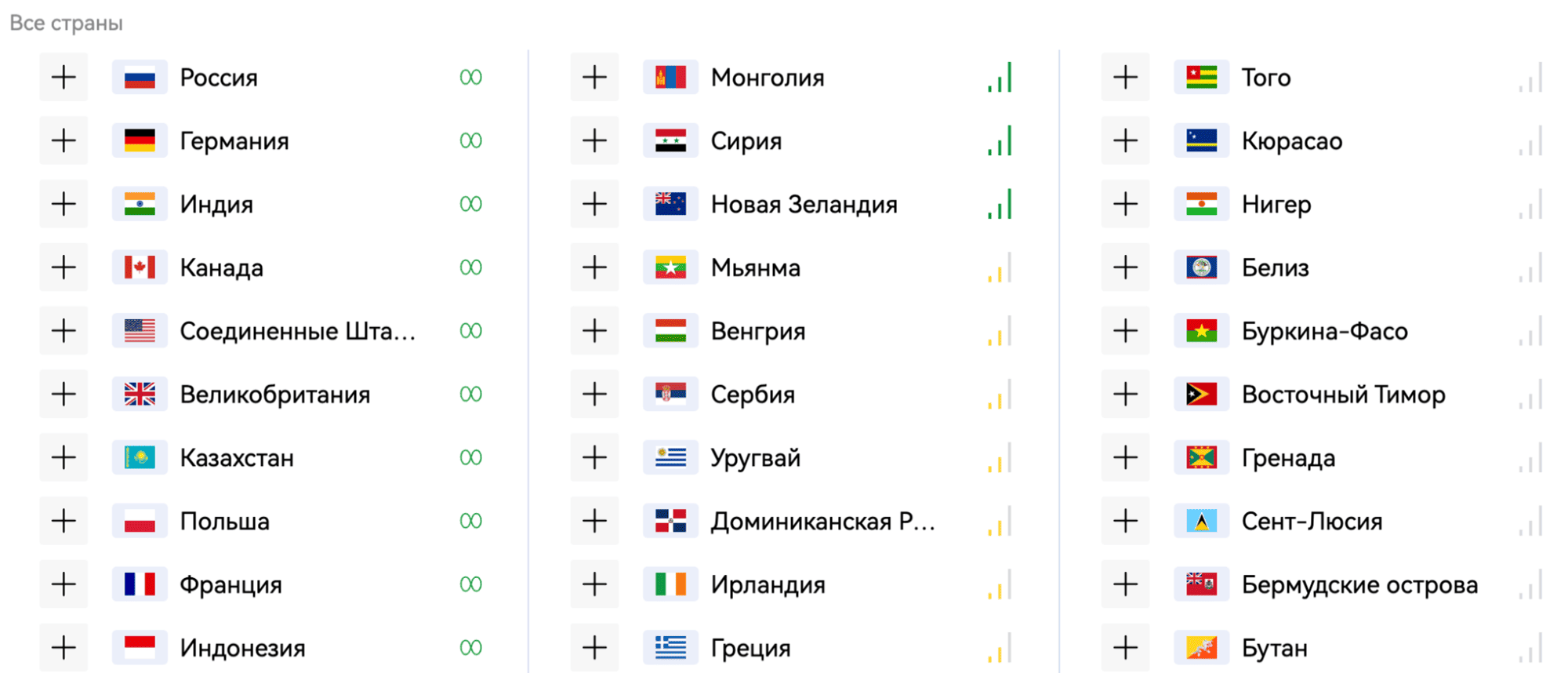Click the grey signal bars for Белиз
This screenshot has width=1568, height=673.
(x=1530, y=267)
